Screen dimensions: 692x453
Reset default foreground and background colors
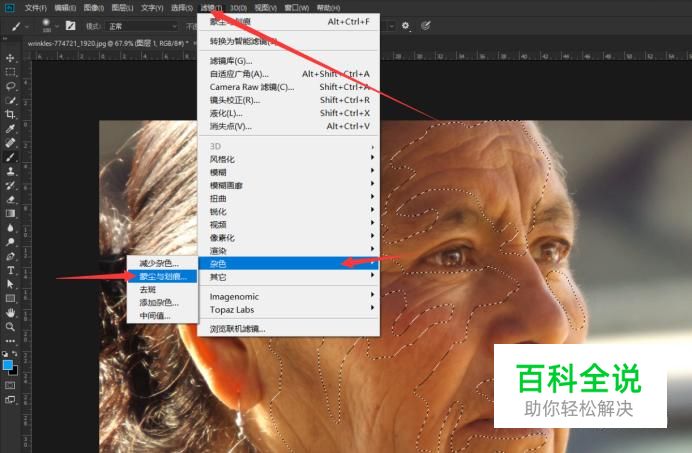(5, 354)
